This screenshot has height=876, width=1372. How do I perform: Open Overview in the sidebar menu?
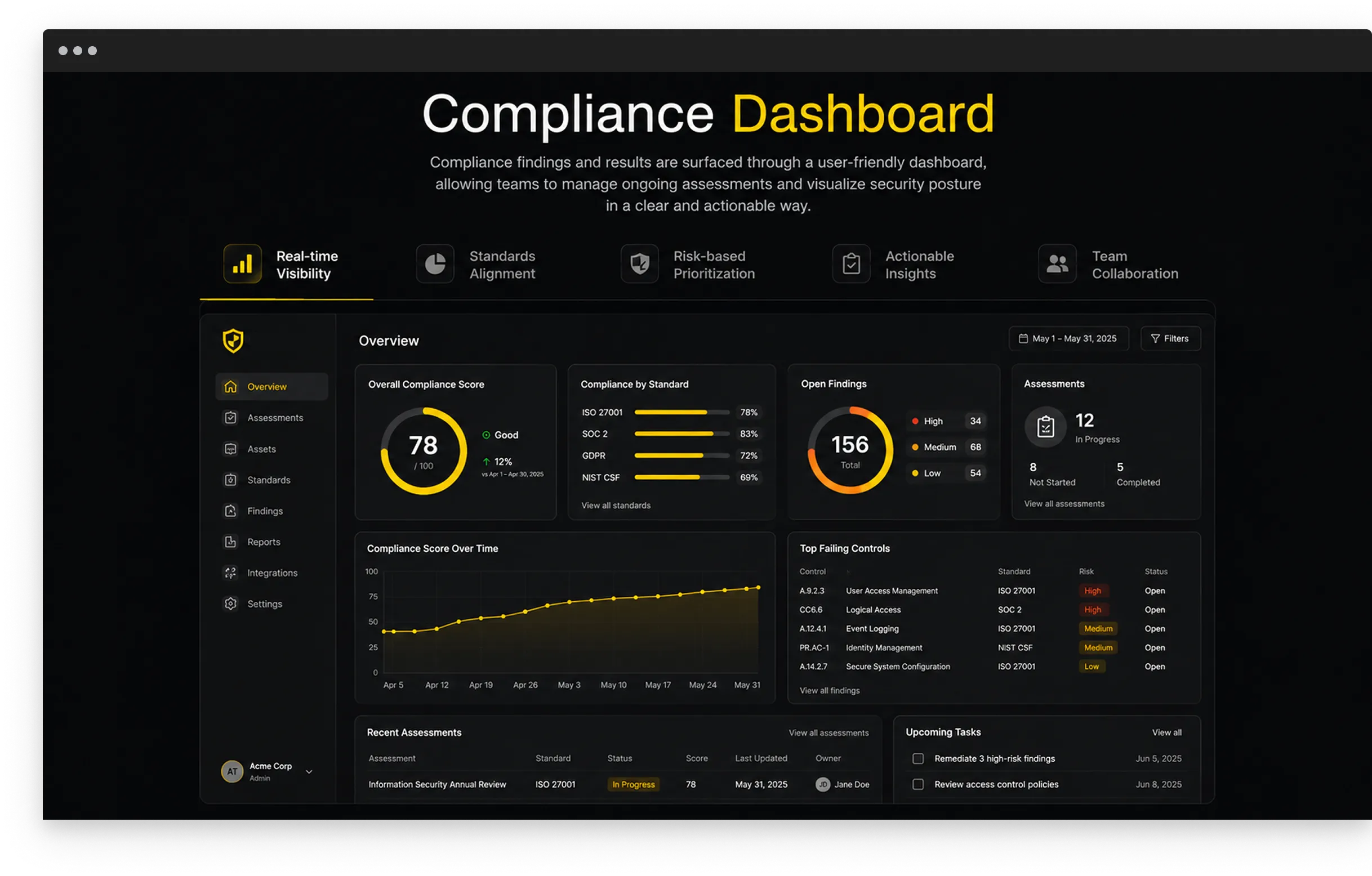tap(272, 387)
